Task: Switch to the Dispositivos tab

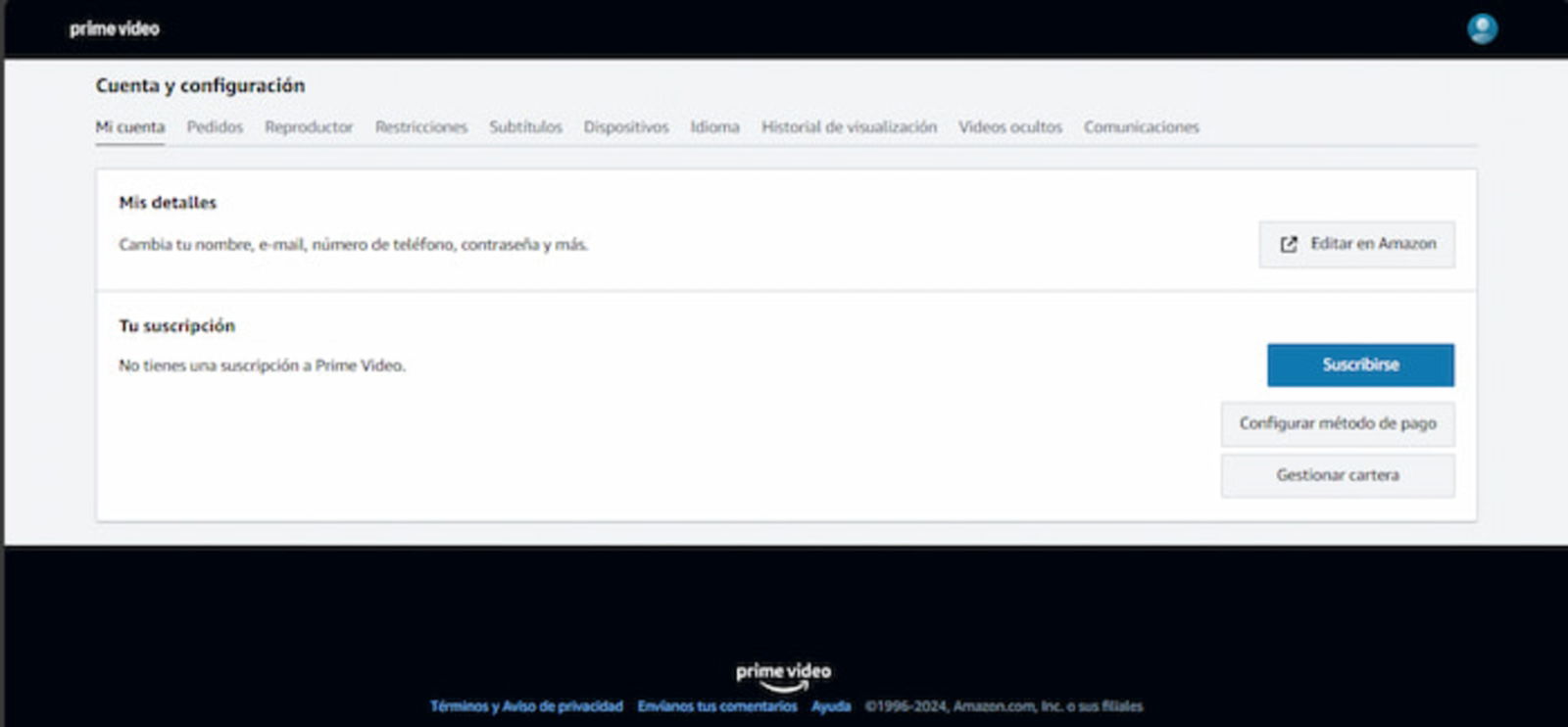Action: coord(626,126)
